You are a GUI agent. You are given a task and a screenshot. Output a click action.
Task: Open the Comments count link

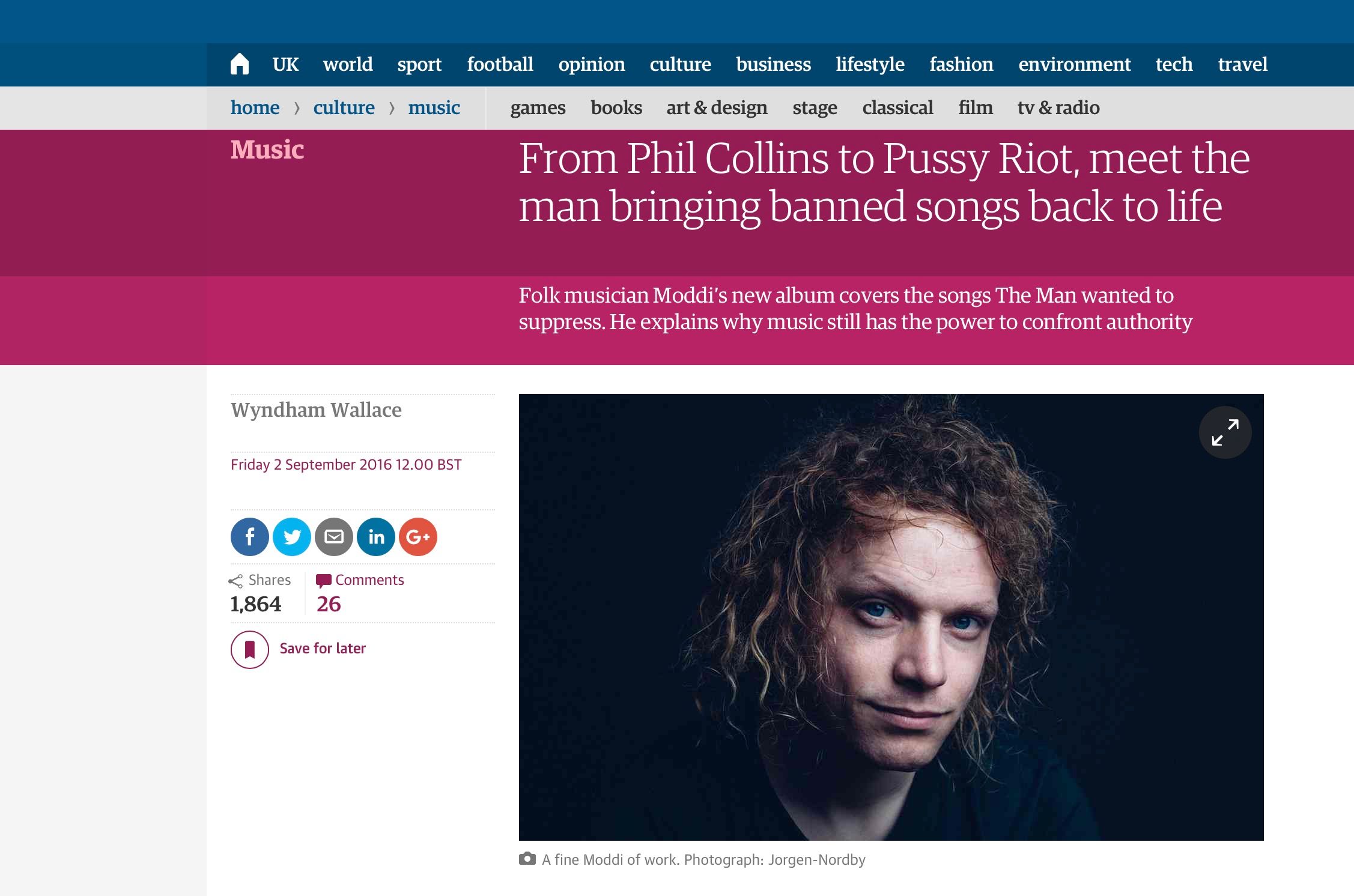click(x=360, y=592)
